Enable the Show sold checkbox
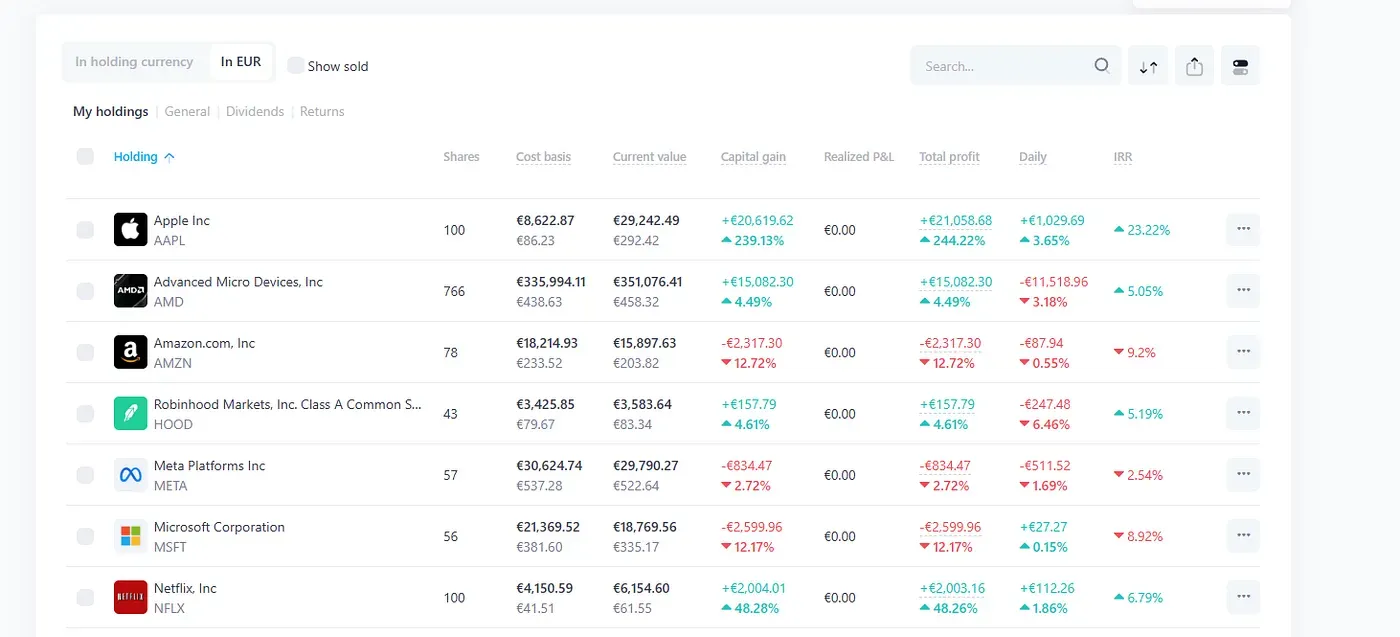 click(x=295, y=65)
